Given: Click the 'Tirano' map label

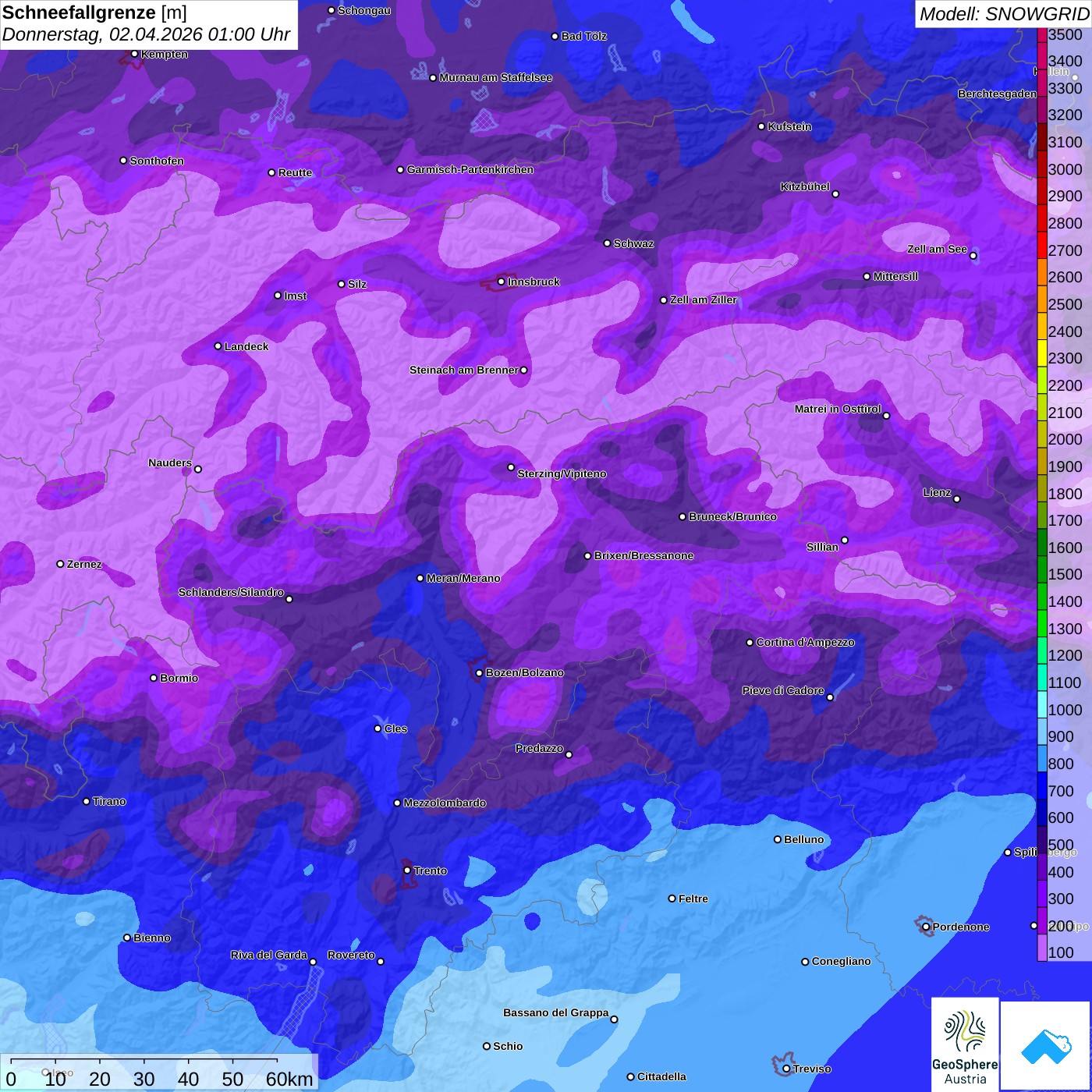Looking at the screenshot, I should click(x=109, y=801).
